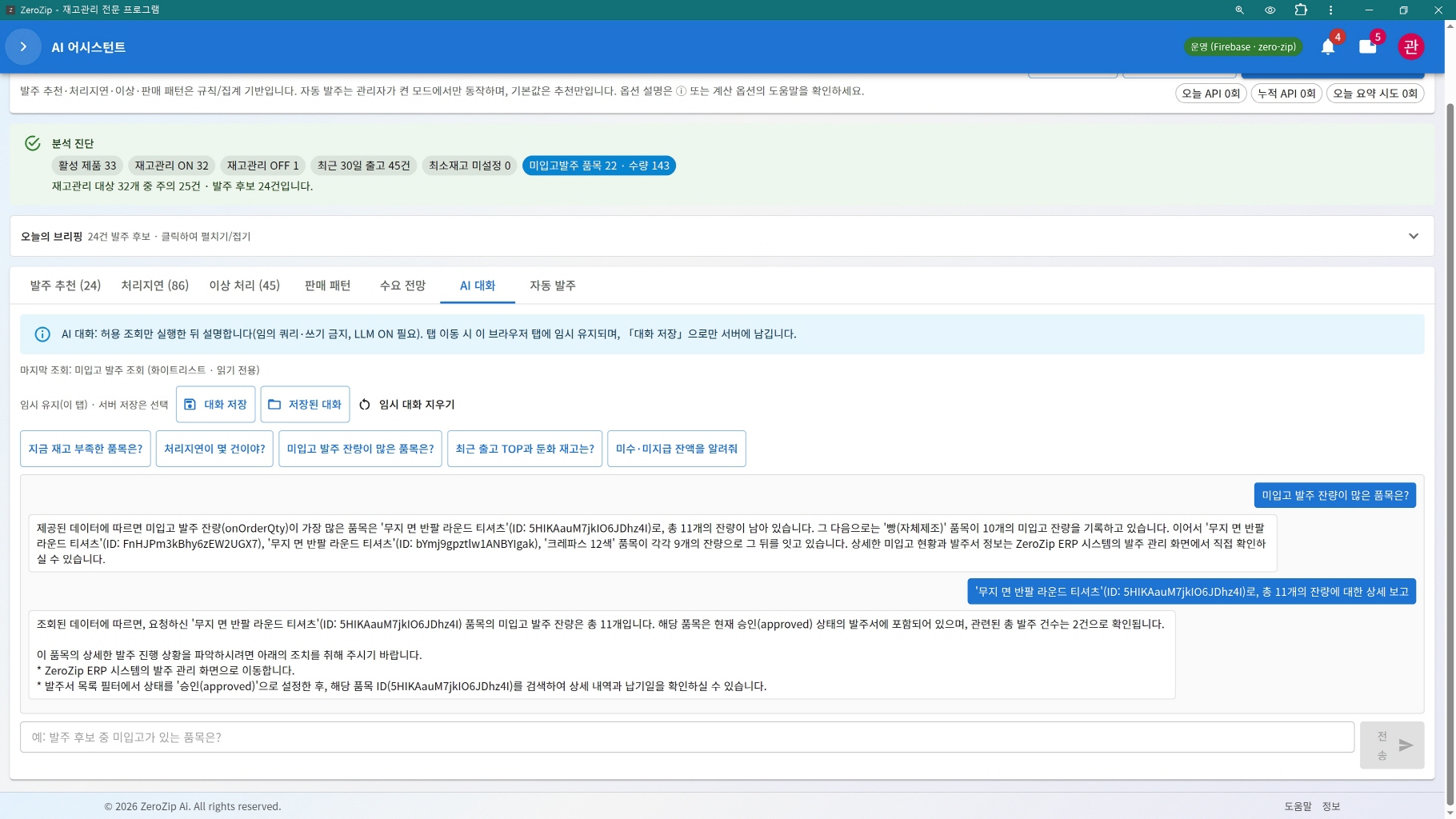
Task: Open the 발주 추천 (24) tab
Action: point(66,286)
